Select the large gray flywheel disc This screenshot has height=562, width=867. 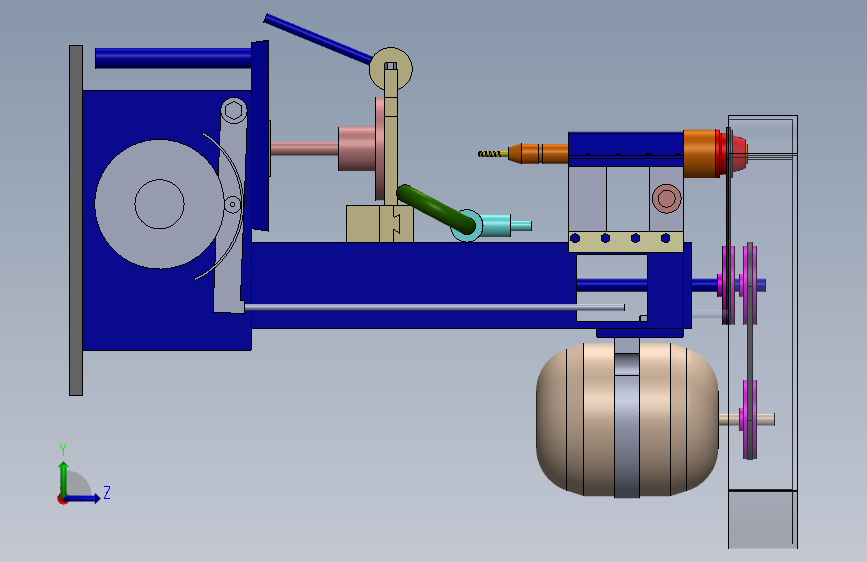click(x=159, y=204)
